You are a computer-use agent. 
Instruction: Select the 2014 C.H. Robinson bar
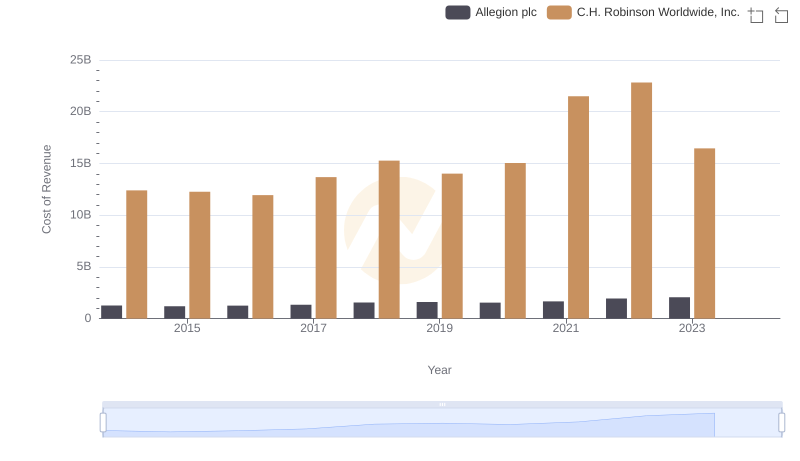click(137, 254)
